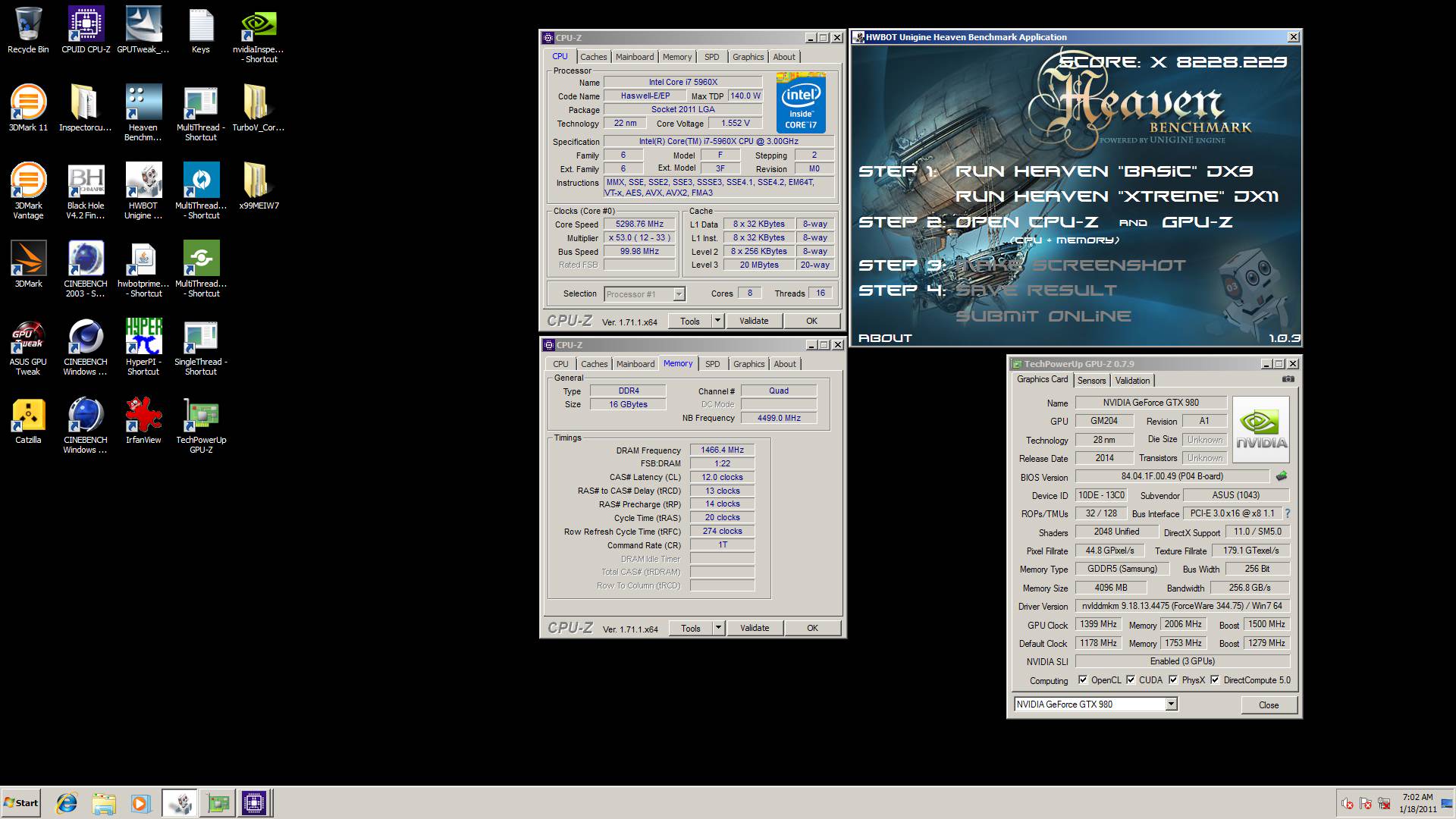Click Tools button in lower CPU-Z
This screenshot has height=819, width=1456.
point(690,628)
